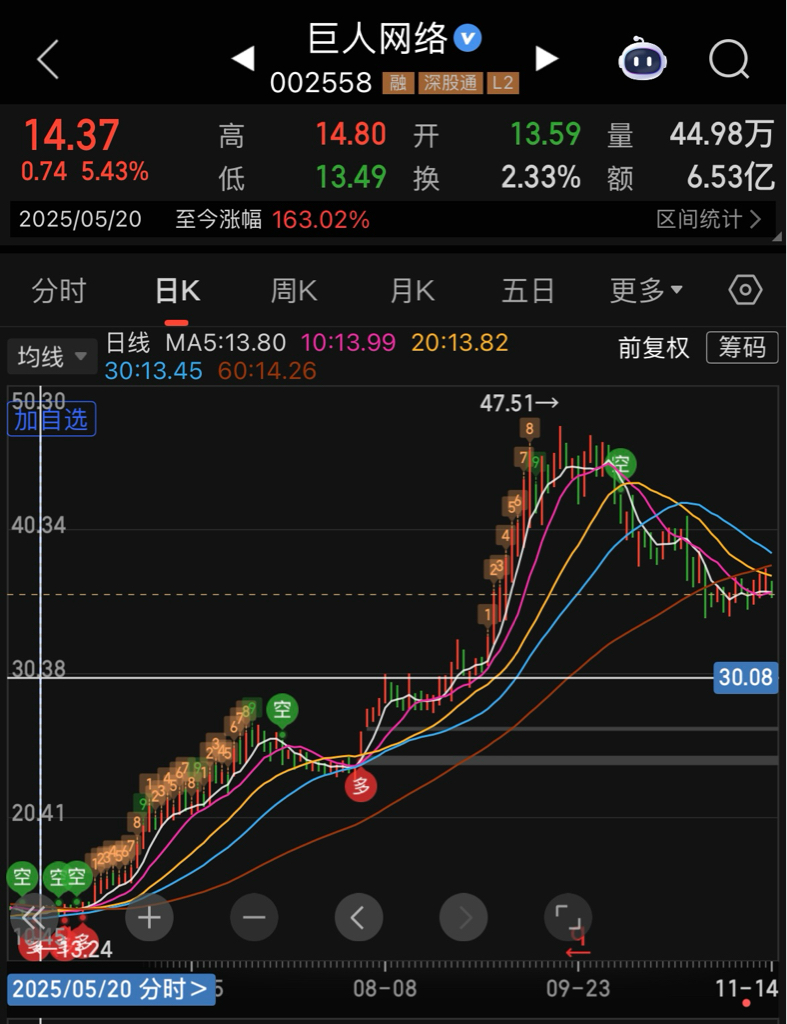Switch to previous stock with left triangle
Viewport: 787px width, 1024px height.
tap(243, 58)
